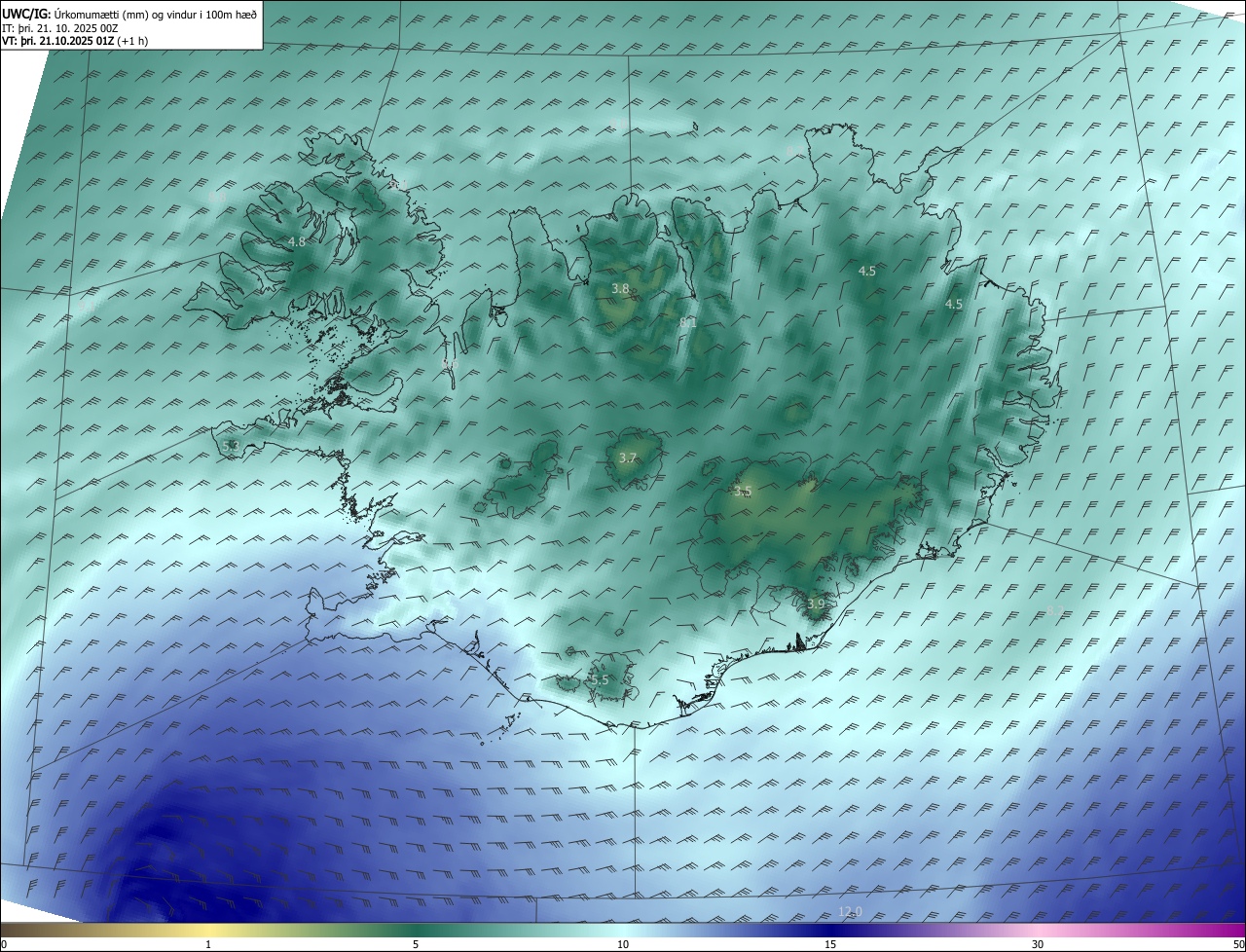
Task: Select the 3.9 value near the south coast
Action: (816, 604)
